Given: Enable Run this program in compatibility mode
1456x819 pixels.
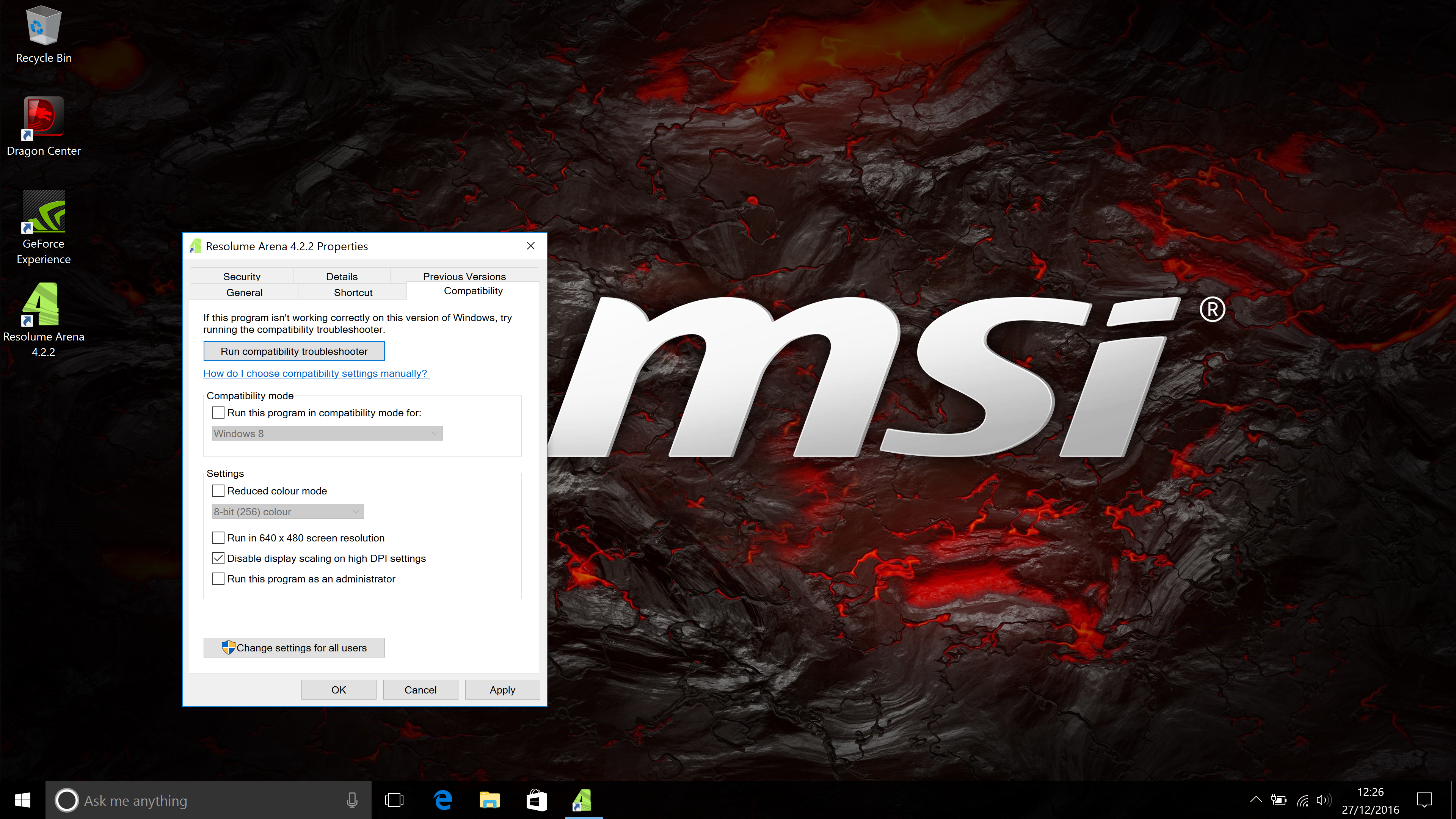Looking at the screenshot, I should coord(218,413).
